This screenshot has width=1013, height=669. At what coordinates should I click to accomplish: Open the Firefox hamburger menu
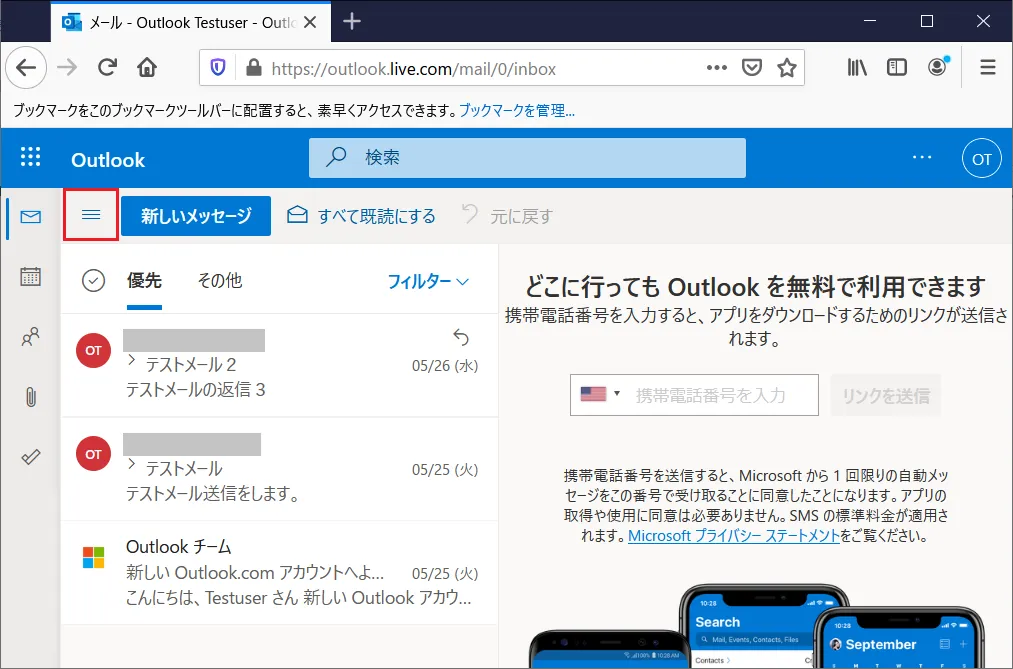[x=988, y=68]
